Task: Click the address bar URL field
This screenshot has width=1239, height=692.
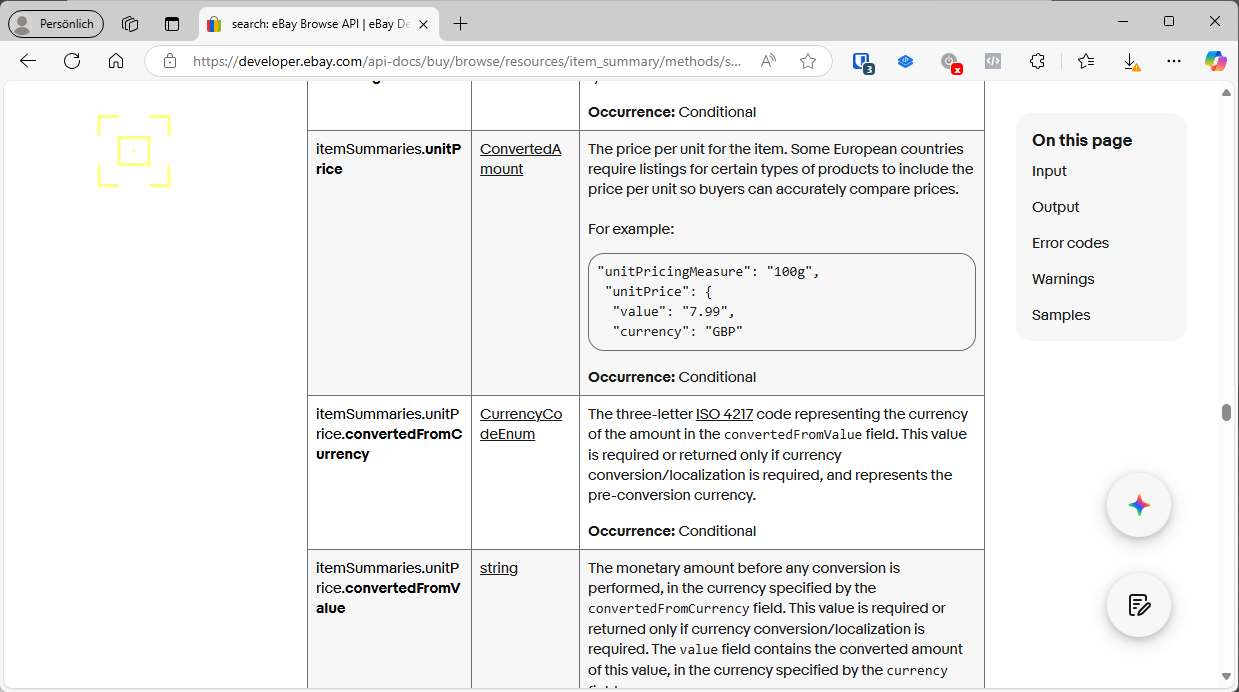Action: [465, 61]
